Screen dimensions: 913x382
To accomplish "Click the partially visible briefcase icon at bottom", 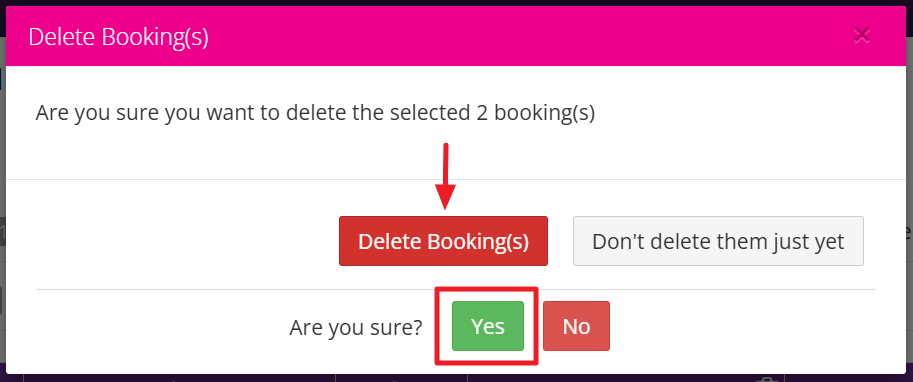I will coord(766,379).
